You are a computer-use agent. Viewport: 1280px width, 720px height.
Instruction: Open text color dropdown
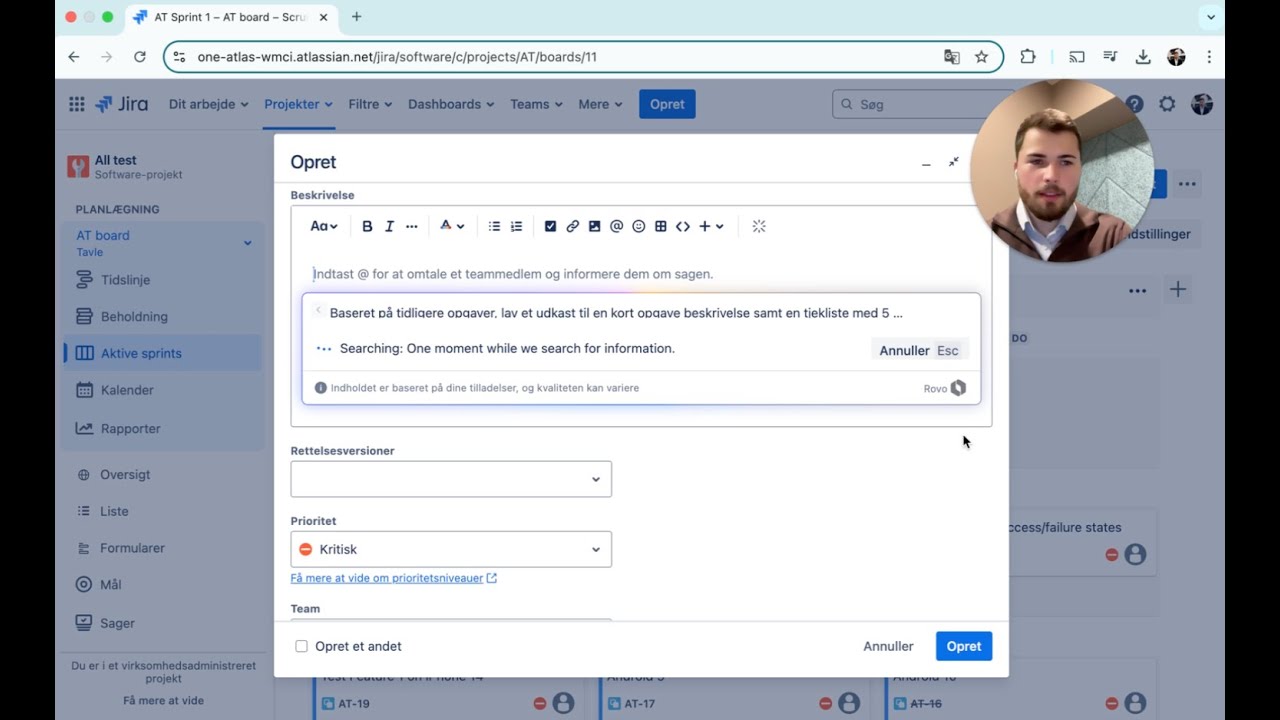coord(452,226)
